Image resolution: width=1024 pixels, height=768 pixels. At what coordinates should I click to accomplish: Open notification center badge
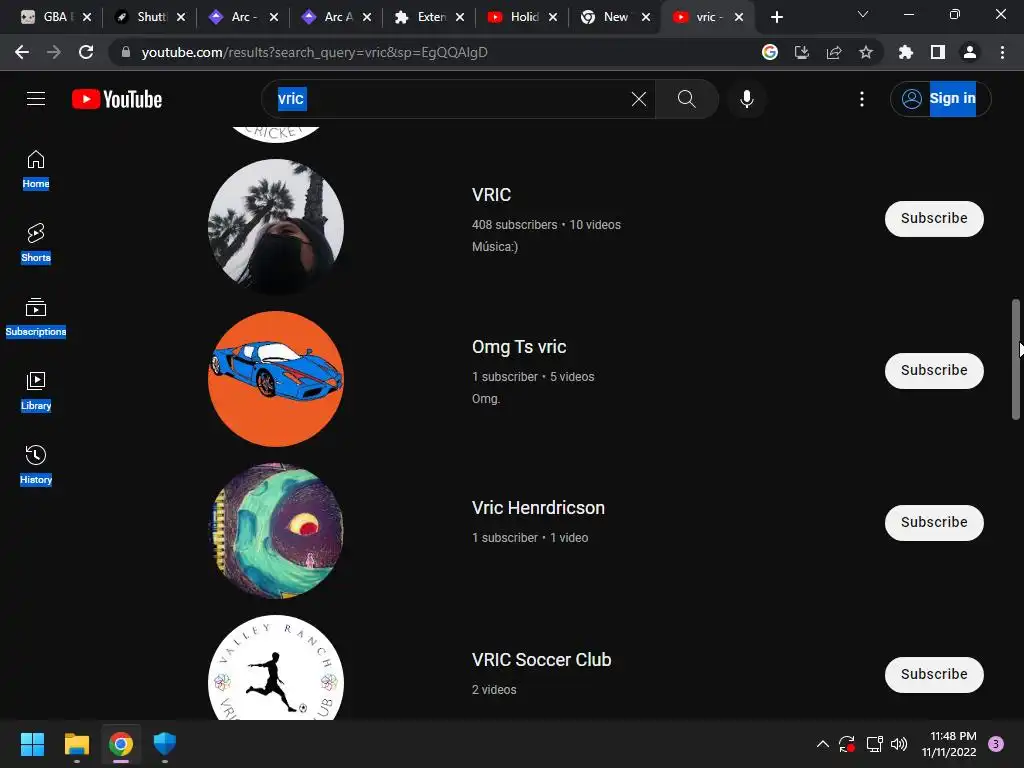(996, 744)
